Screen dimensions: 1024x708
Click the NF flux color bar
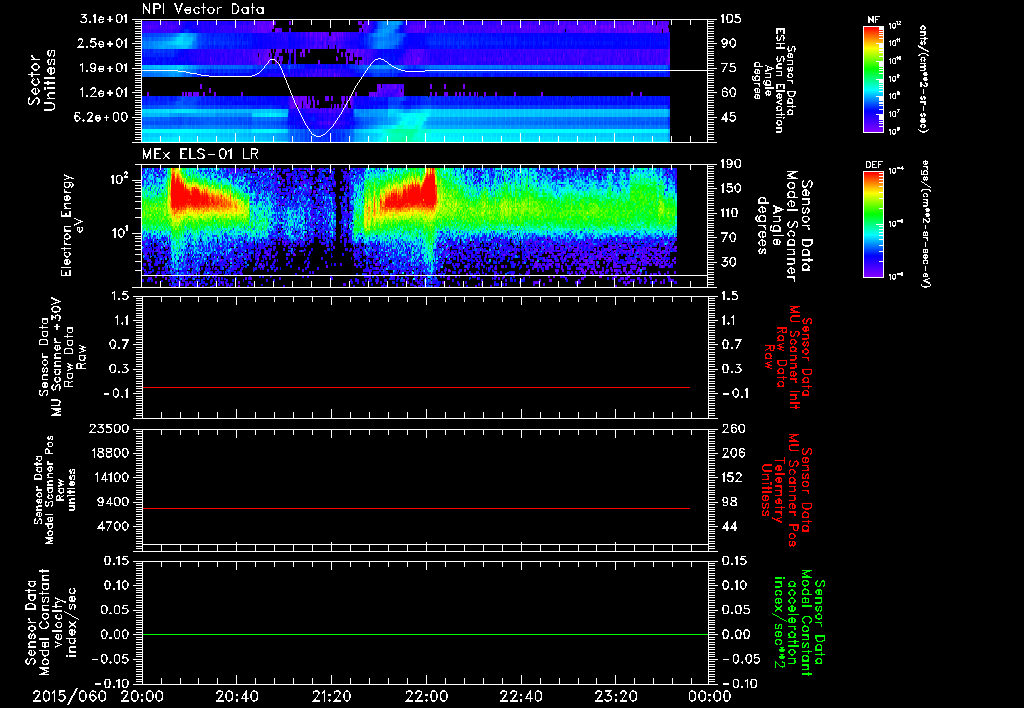coord(873,78)
